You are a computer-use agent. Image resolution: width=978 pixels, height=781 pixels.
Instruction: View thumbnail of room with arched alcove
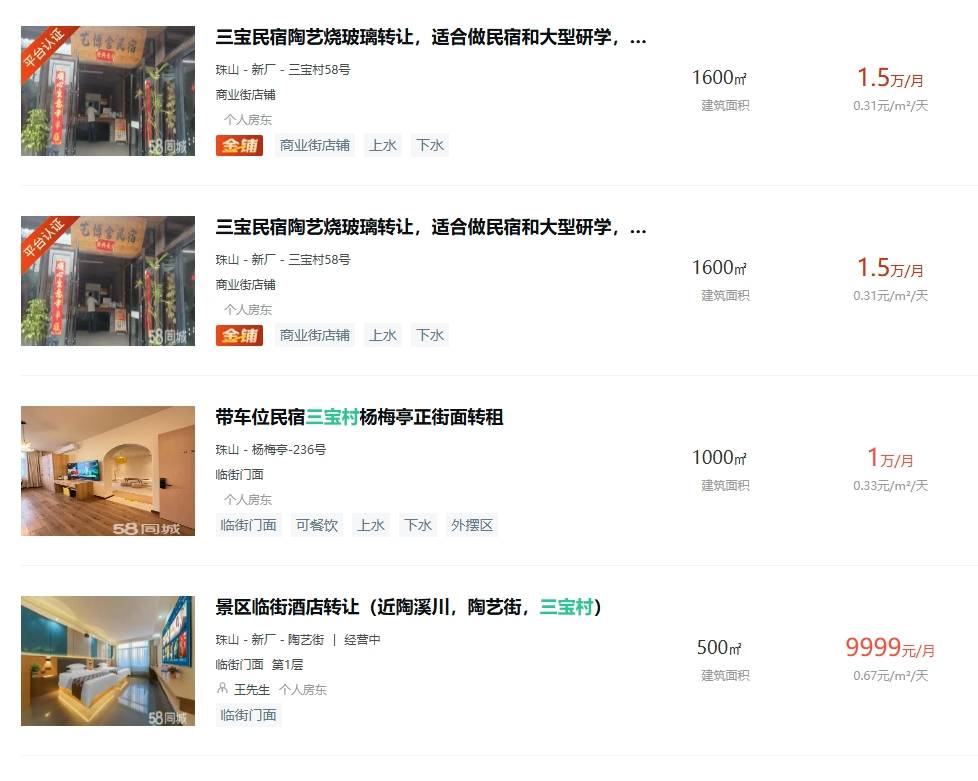(108, 471)
